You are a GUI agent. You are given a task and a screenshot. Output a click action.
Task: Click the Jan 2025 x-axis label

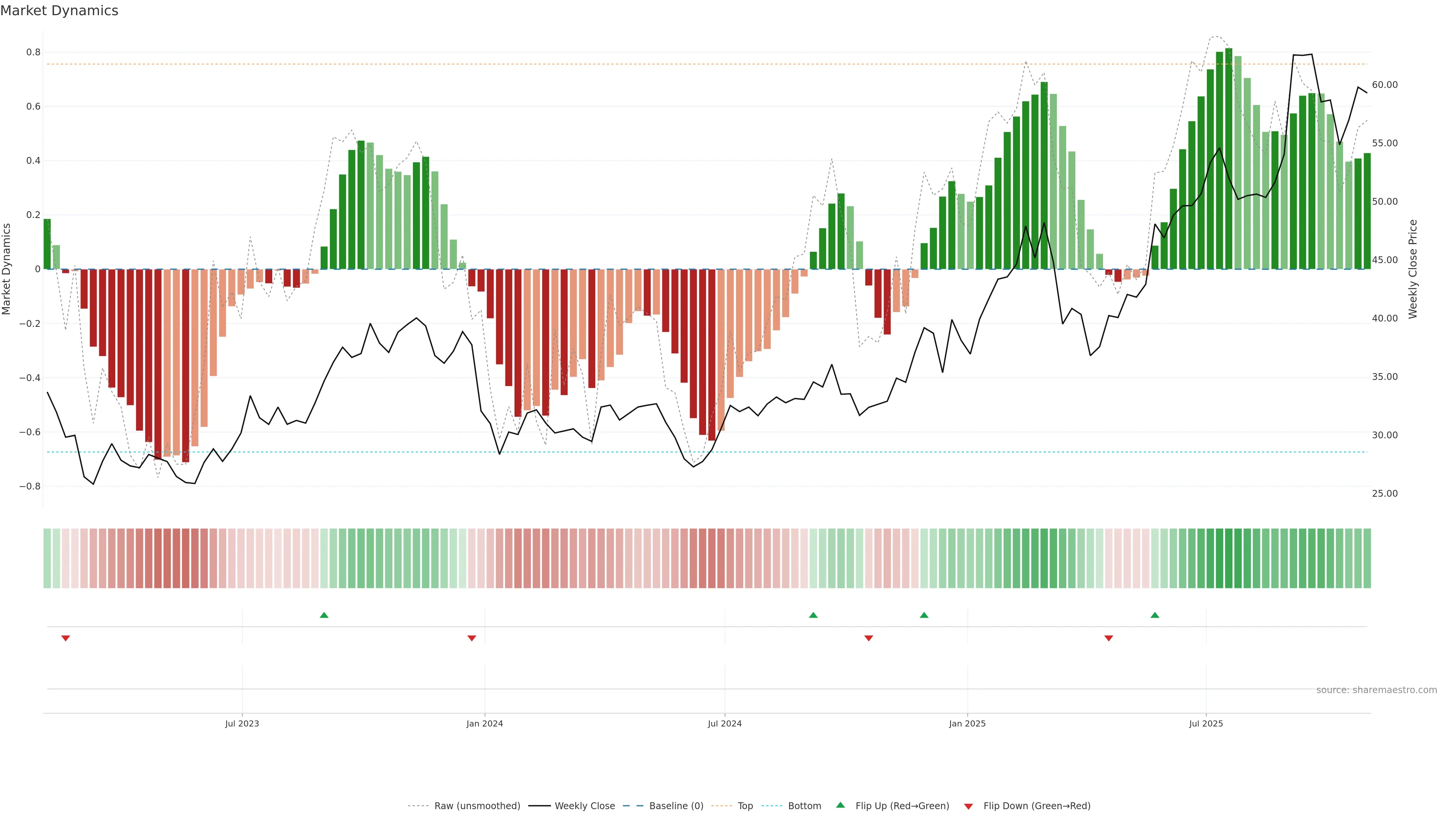[967, 723]
